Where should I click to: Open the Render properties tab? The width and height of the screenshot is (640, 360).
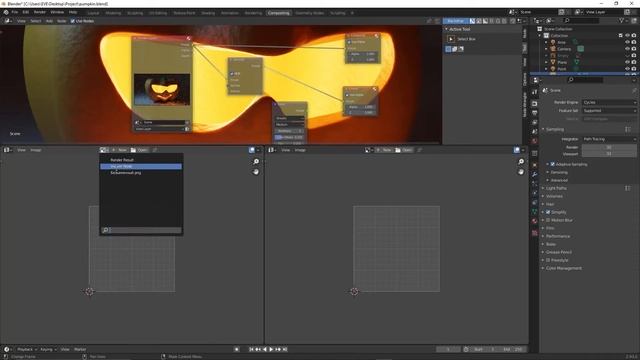535,104
